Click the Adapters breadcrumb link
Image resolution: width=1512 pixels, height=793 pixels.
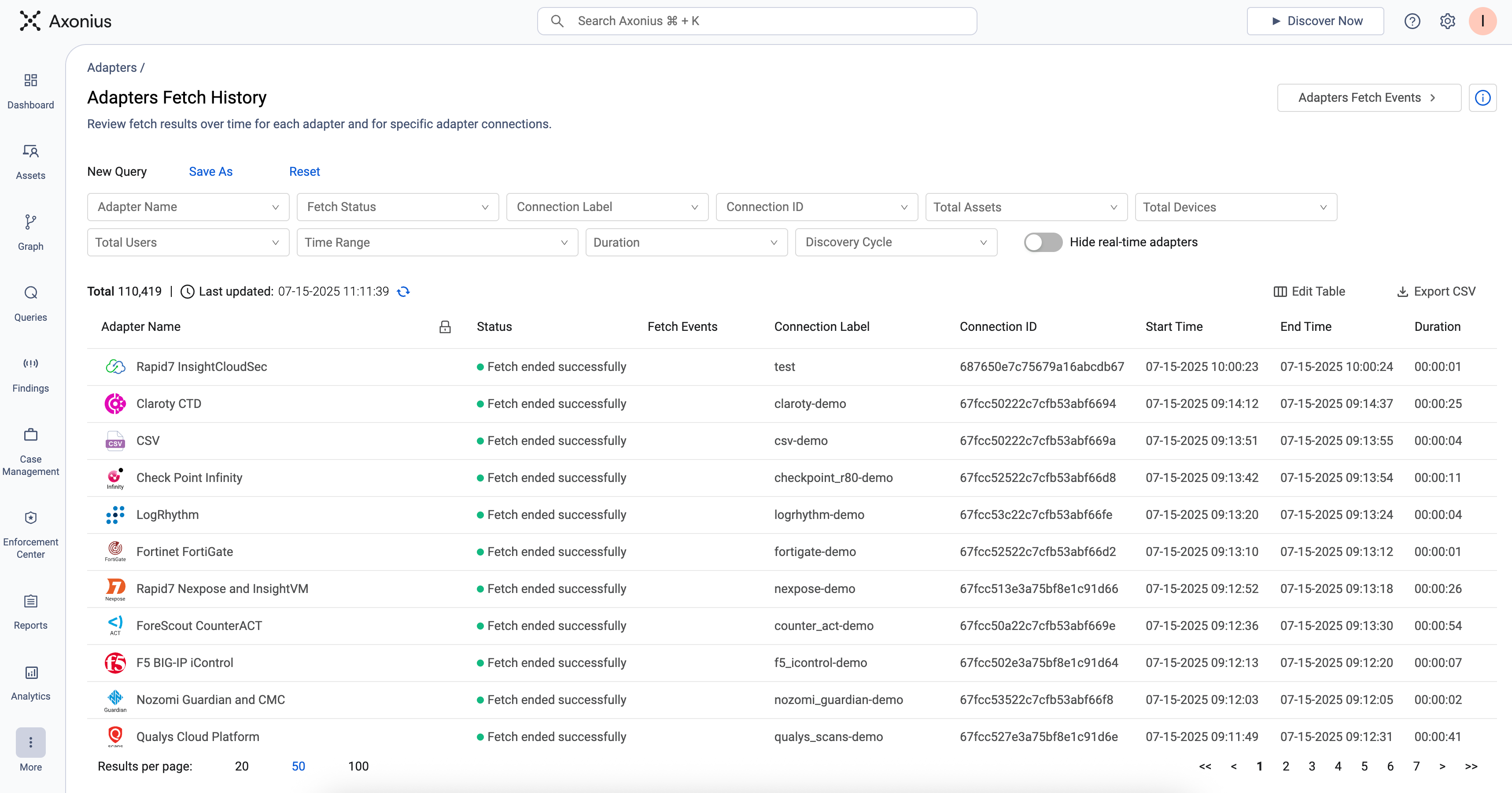pos(111,67)
